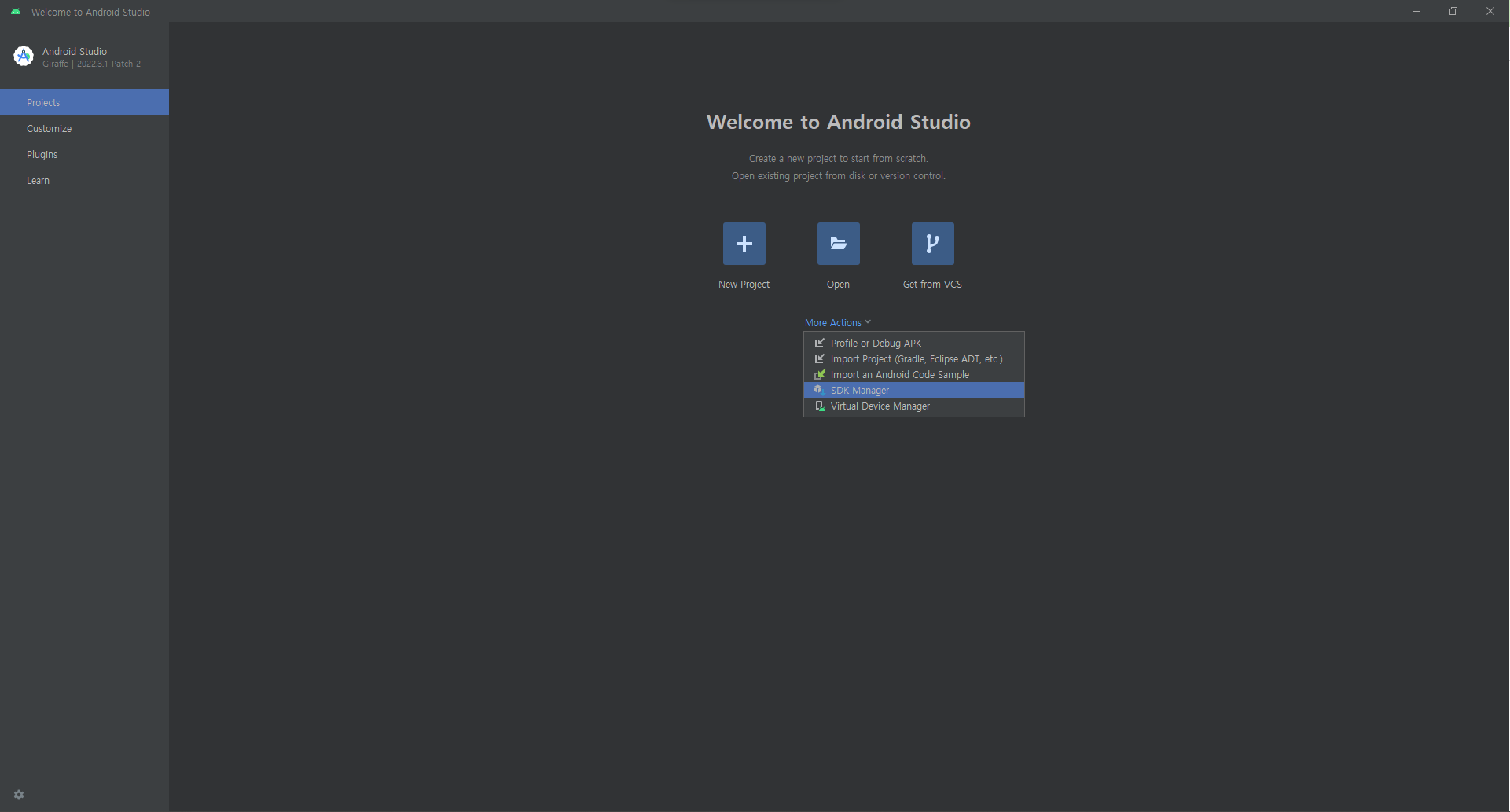Viewport: 1510px width, 812px height.
Task: Open the Plugins tab
Action: point(84,154)
